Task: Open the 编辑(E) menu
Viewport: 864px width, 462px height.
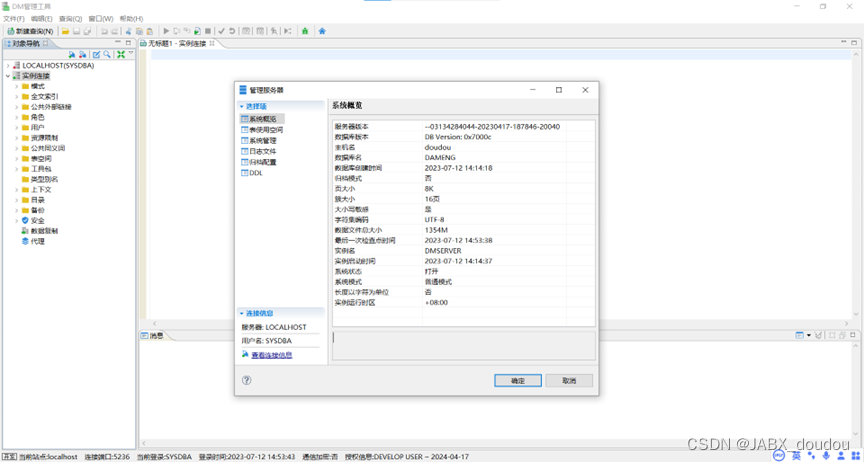Action: [42, 18]
